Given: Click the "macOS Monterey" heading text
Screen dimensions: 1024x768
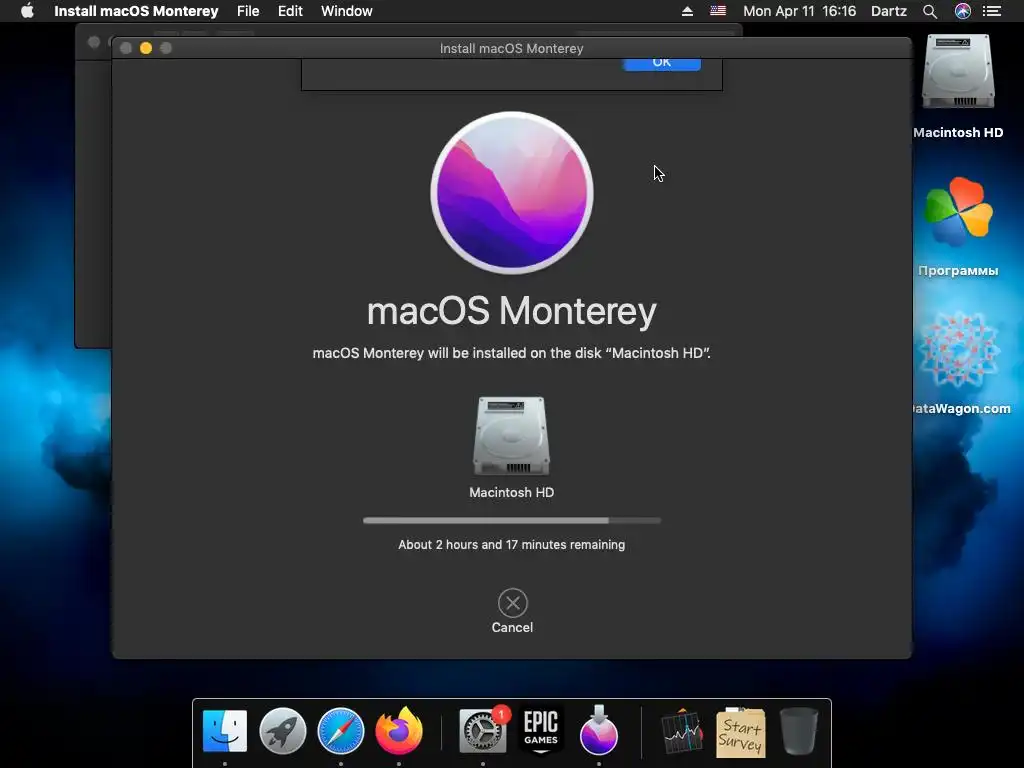Looking at the screenshot, I should click(x=511, y=311).
